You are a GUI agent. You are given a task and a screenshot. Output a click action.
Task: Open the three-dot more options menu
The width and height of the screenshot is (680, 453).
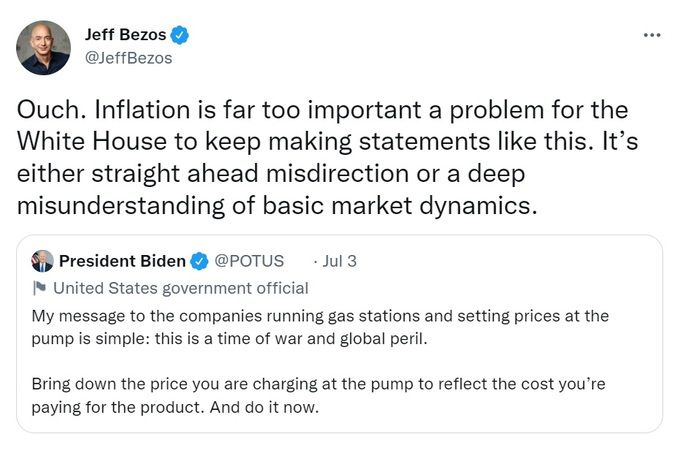coord(652,35)
